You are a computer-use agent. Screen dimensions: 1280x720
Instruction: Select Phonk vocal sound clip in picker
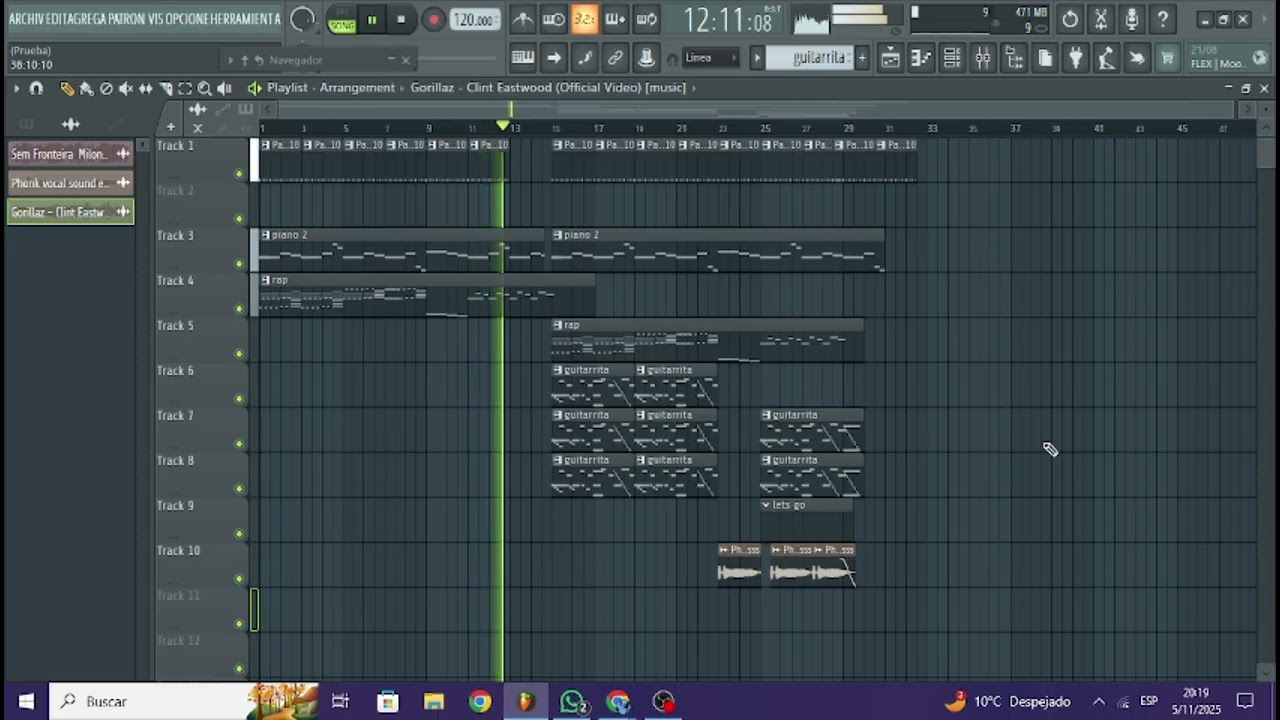(70, 183)
